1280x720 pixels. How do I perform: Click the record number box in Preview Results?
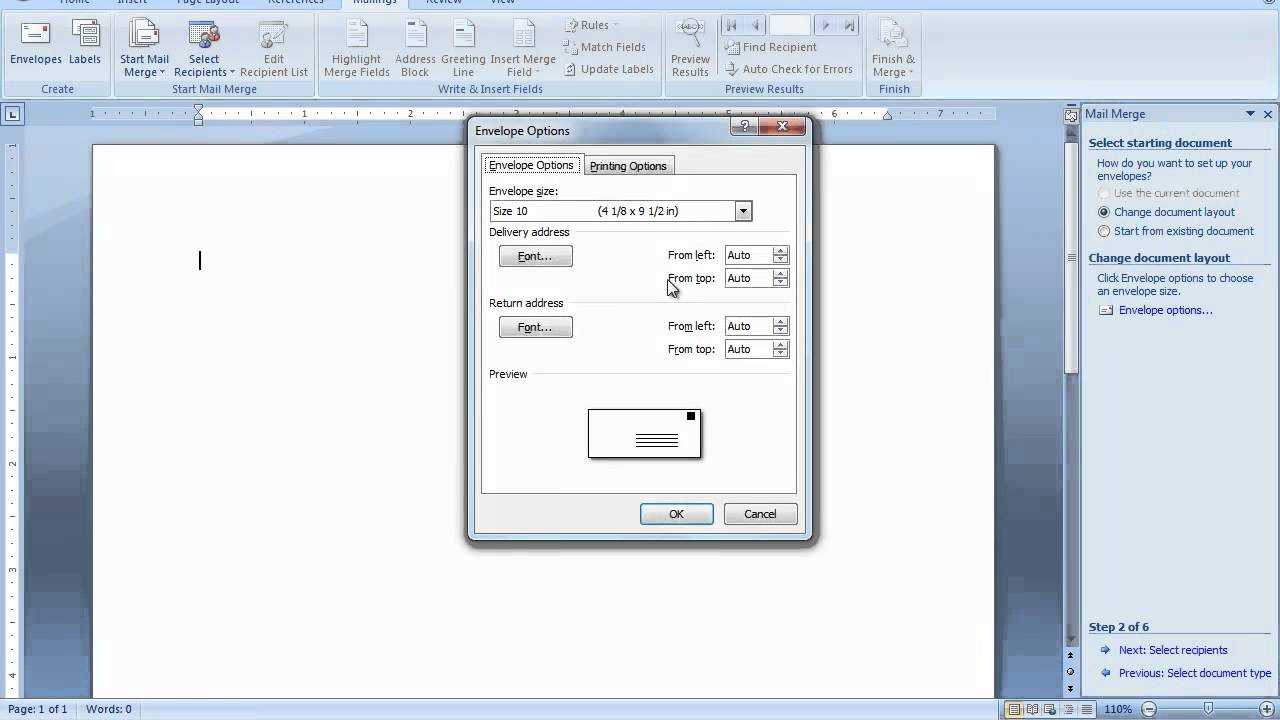pyautogui.click(x=790, y=25)
